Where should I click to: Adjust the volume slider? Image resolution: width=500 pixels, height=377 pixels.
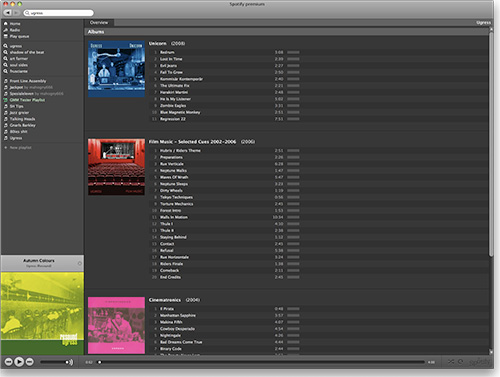[x=55, y=362]
